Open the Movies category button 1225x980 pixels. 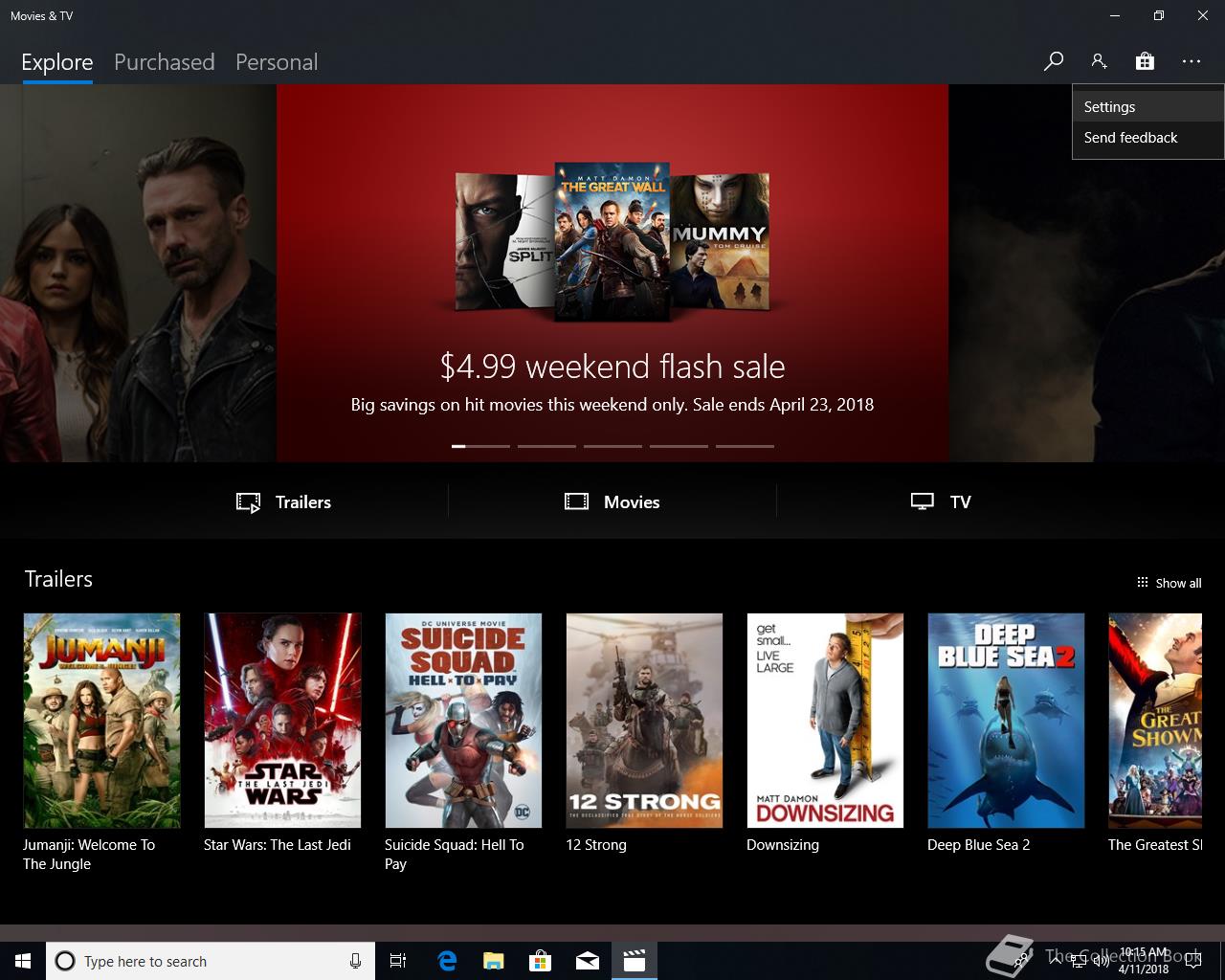pos(612,501)
